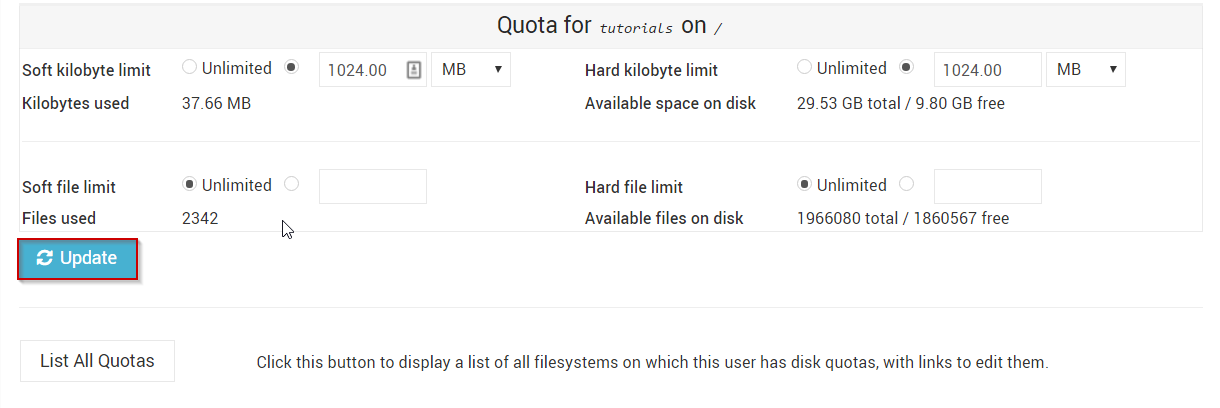Click the autofill icon in soft kilobyte field

(414, 70)
